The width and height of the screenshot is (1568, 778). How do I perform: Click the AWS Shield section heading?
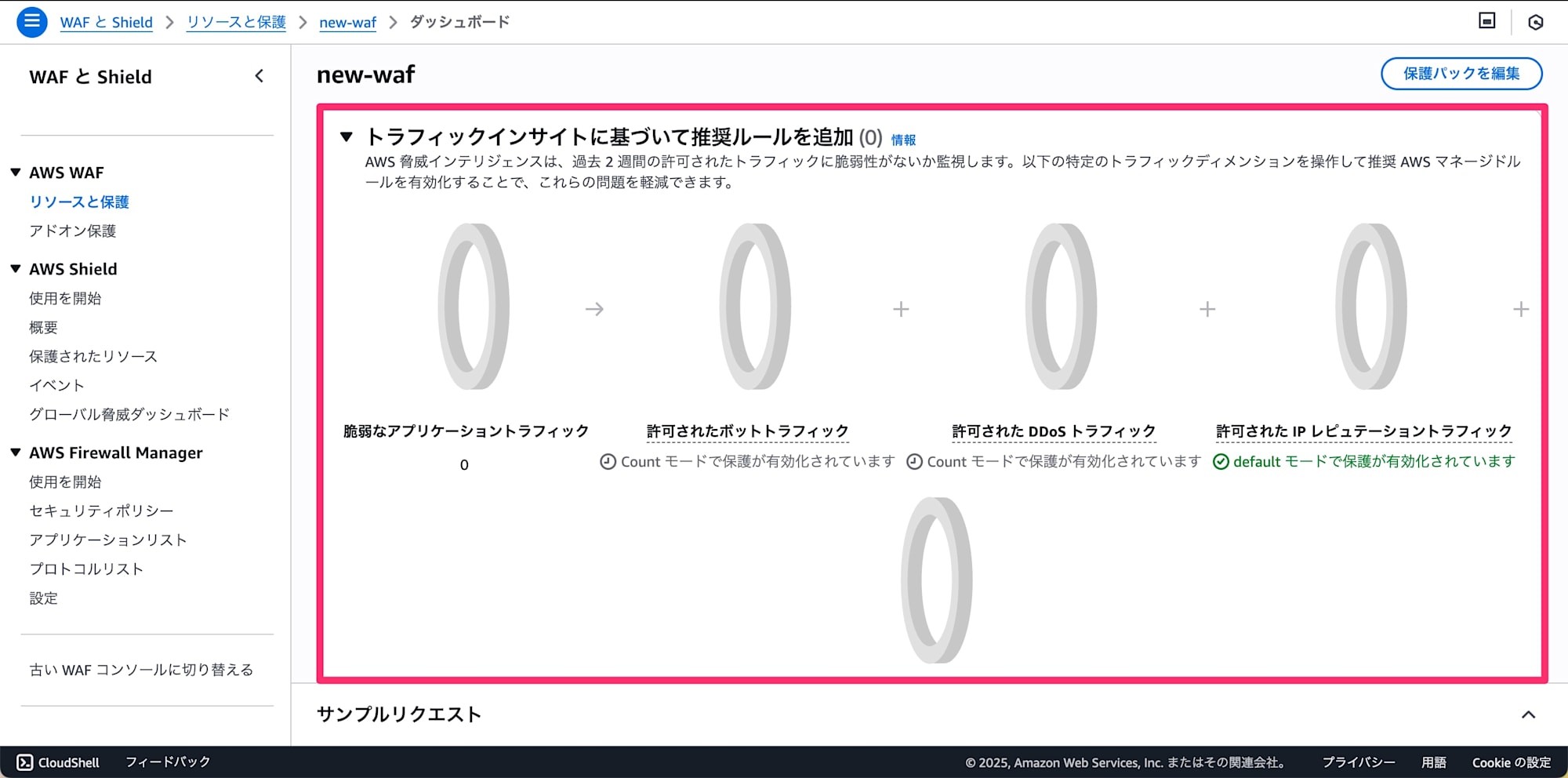[x=73, y=269]
